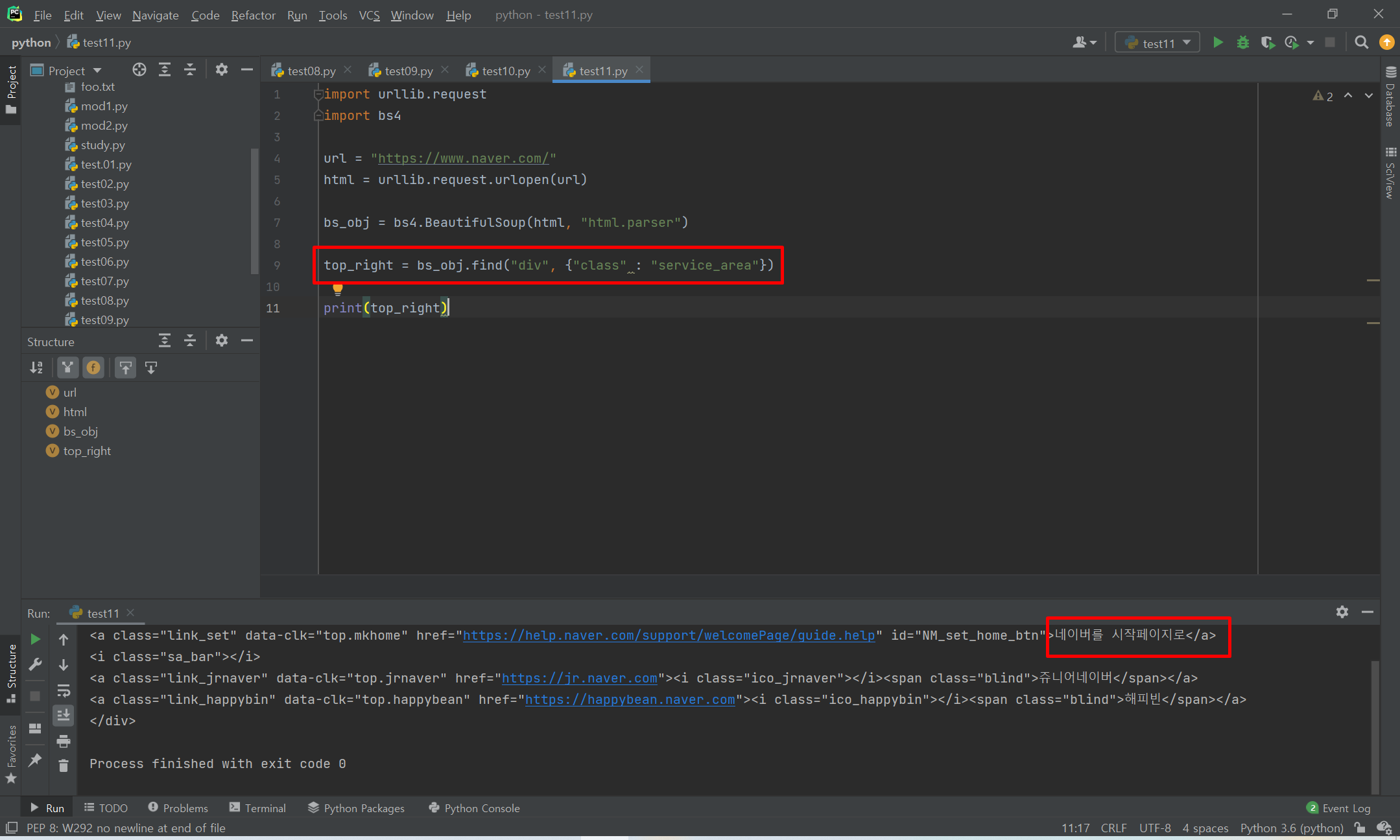Toggle show fields filter in Structure

pyautogui.click(x=93, y=368)
